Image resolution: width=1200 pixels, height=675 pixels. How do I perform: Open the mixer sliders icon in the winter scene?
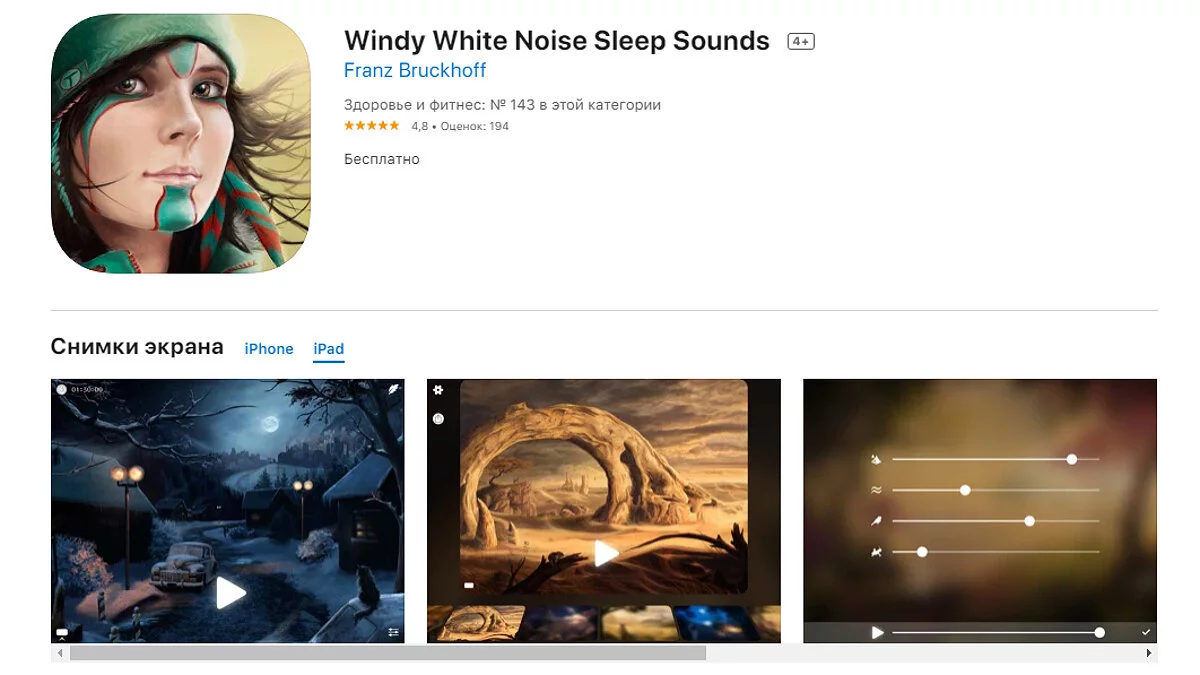394,632
